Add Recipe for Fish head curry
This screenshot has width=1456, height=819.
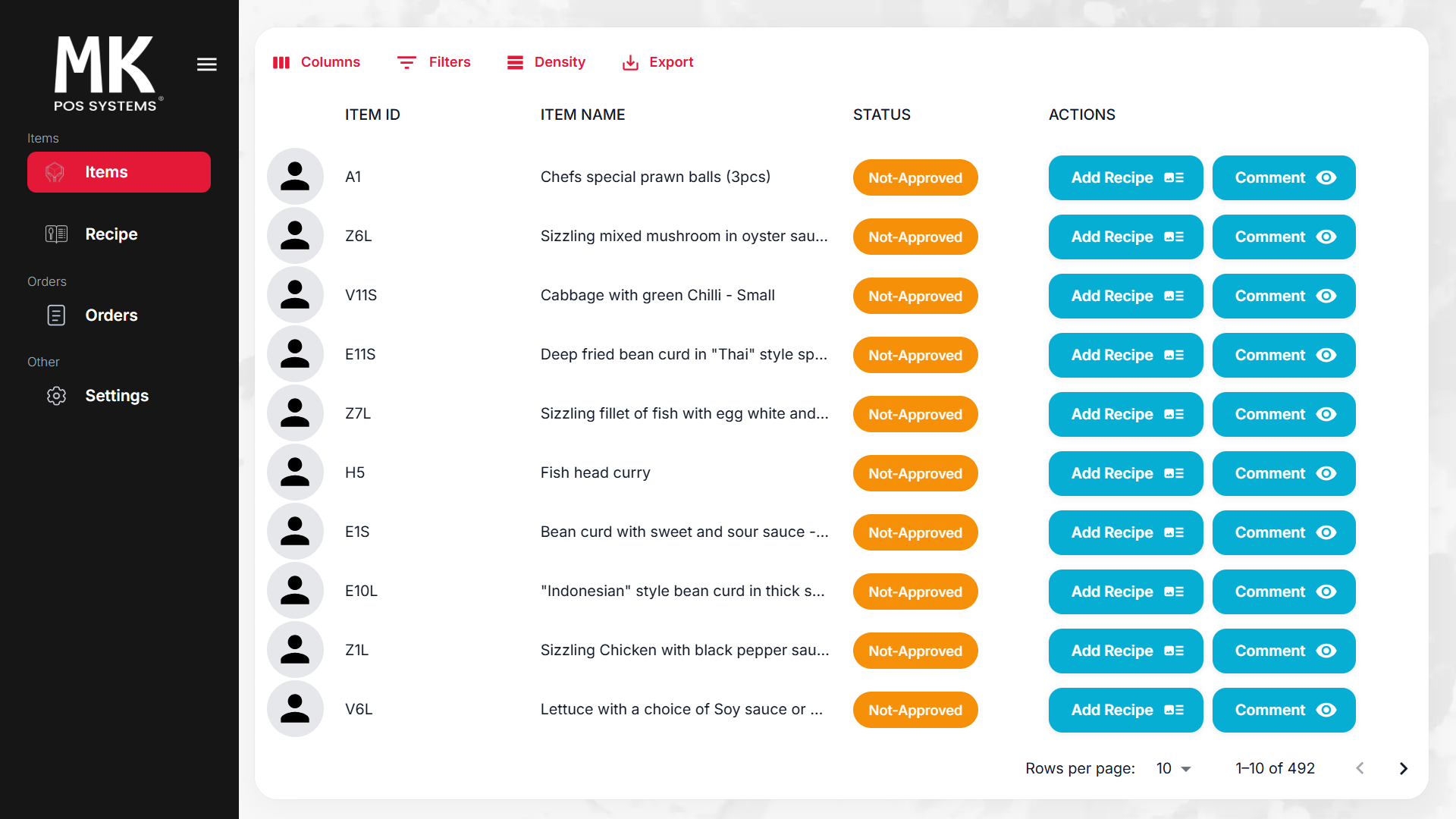click(x=1125, y=473)
